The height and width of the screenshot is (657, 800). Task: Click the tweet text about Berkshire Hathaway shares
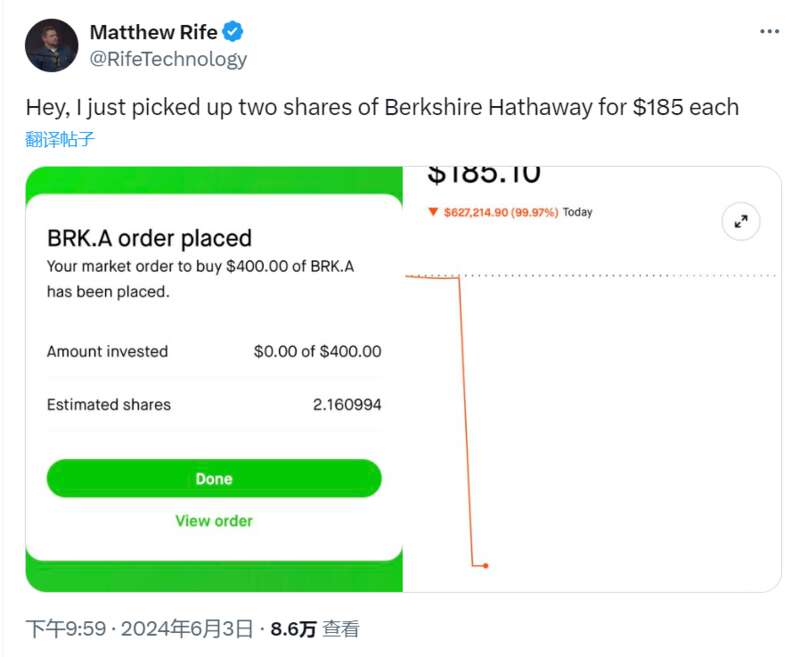click(x=382, y=107)
